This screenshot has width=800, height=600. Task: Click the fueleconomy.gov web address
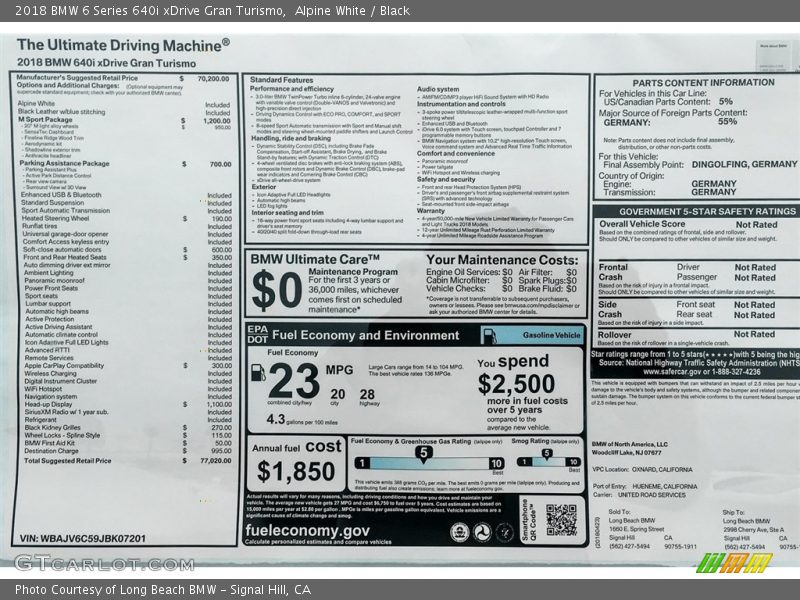(x=307, y=531)
